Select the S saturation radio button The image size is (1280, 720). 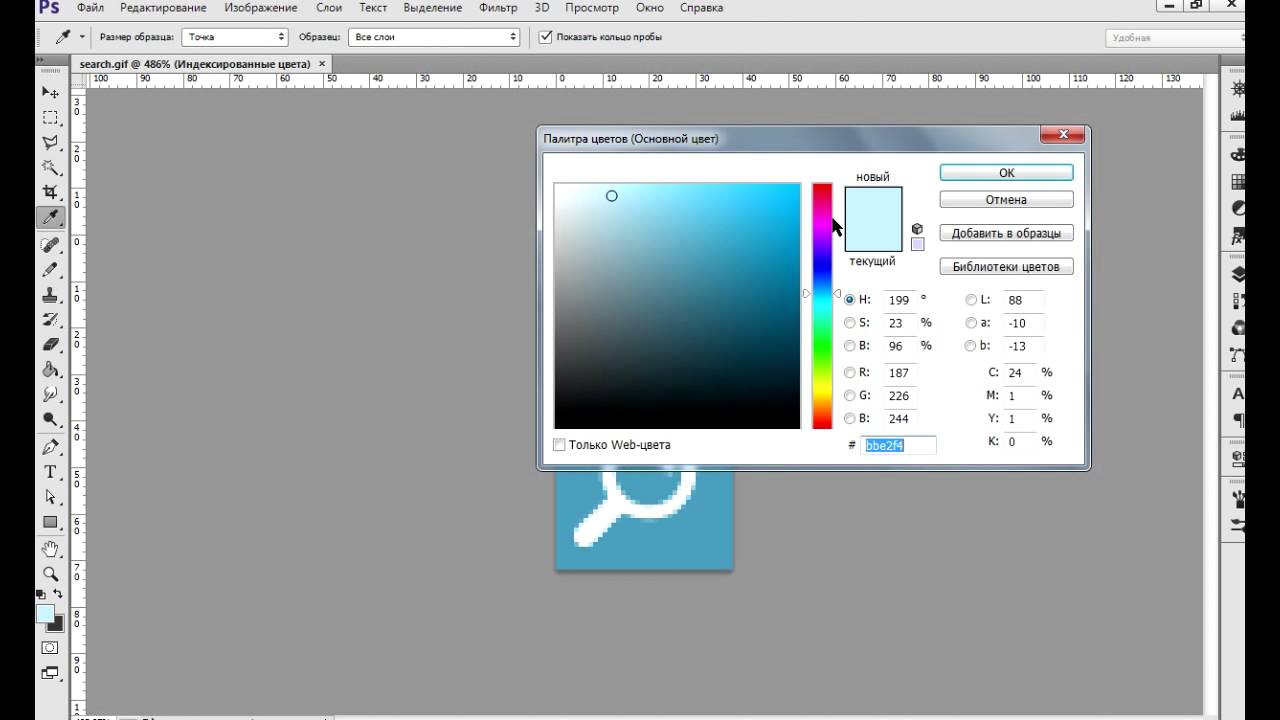click(x=850, y=322)
